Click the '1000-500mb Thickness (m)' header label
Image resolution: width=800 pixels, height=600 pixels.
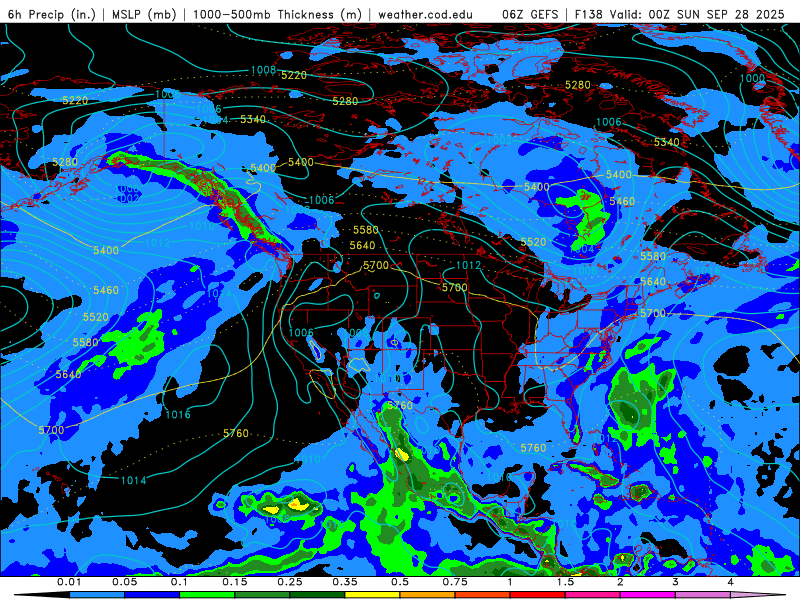tap(277, 14)
